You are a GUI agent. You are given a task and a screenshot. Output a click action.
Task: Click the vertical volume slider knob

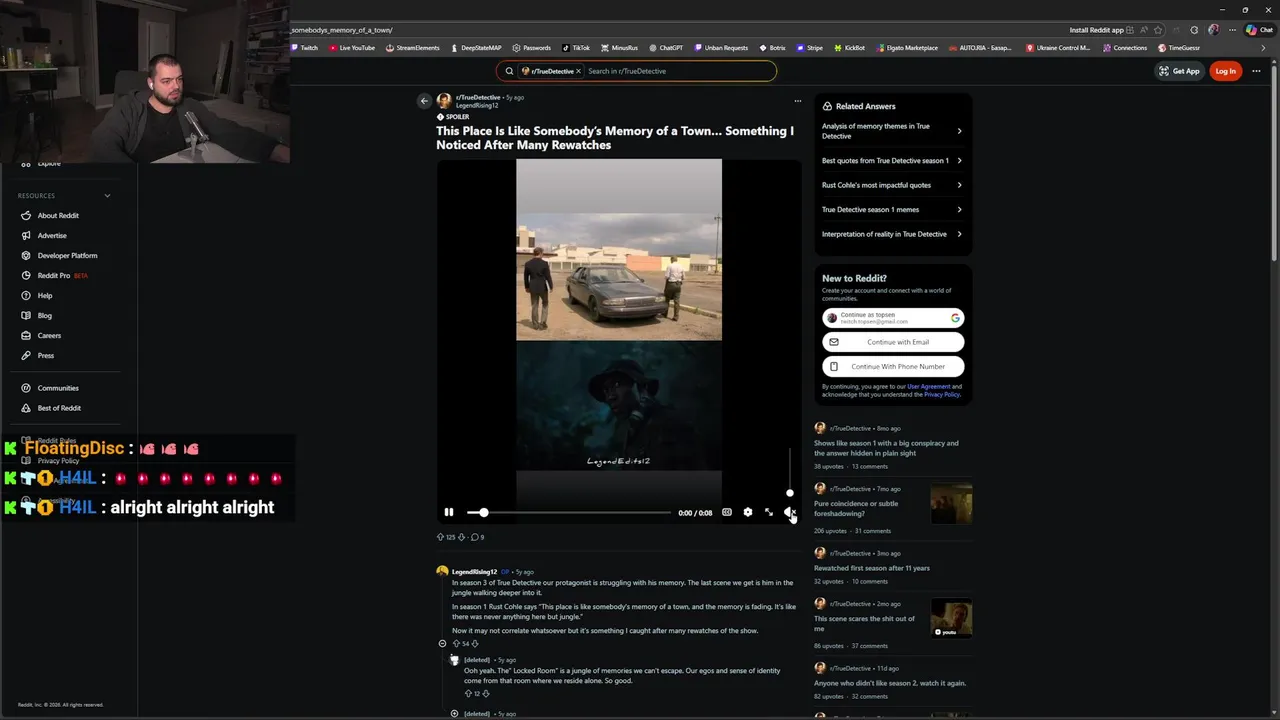[790, 492]
